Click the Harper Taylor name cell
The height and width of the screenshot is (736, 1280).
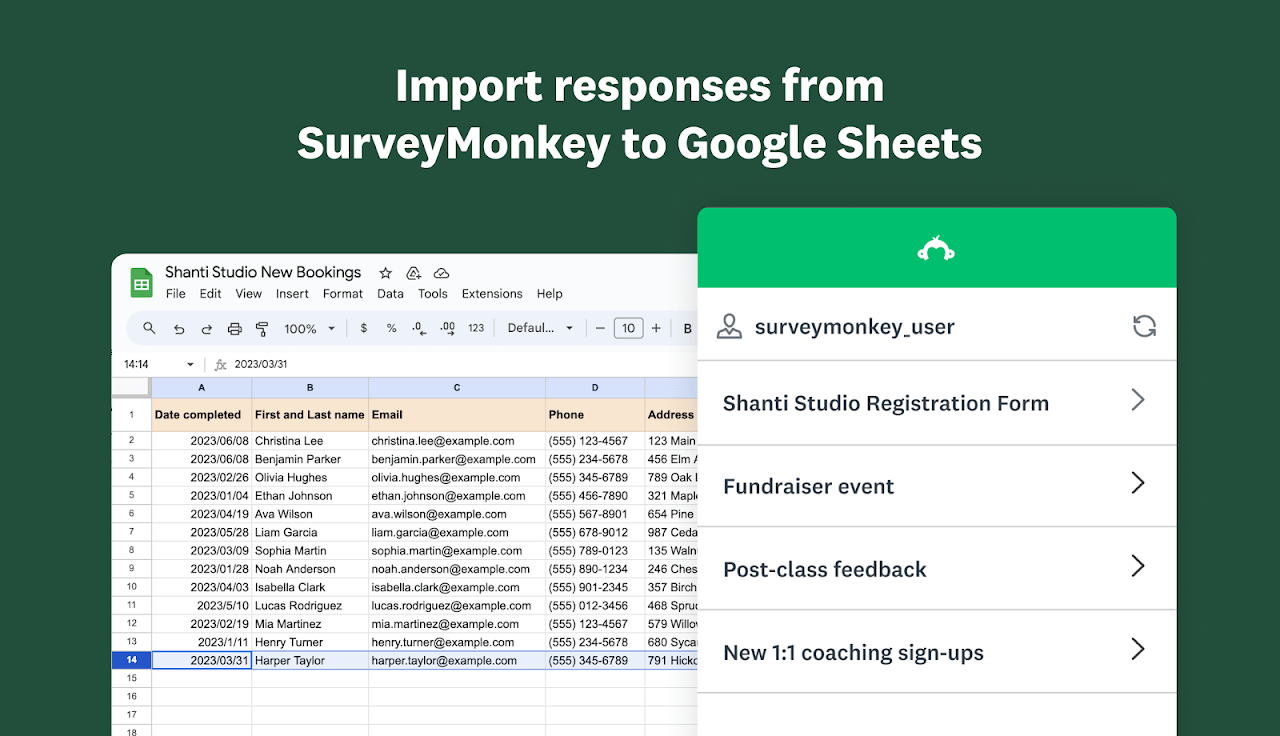pos(310,660)
